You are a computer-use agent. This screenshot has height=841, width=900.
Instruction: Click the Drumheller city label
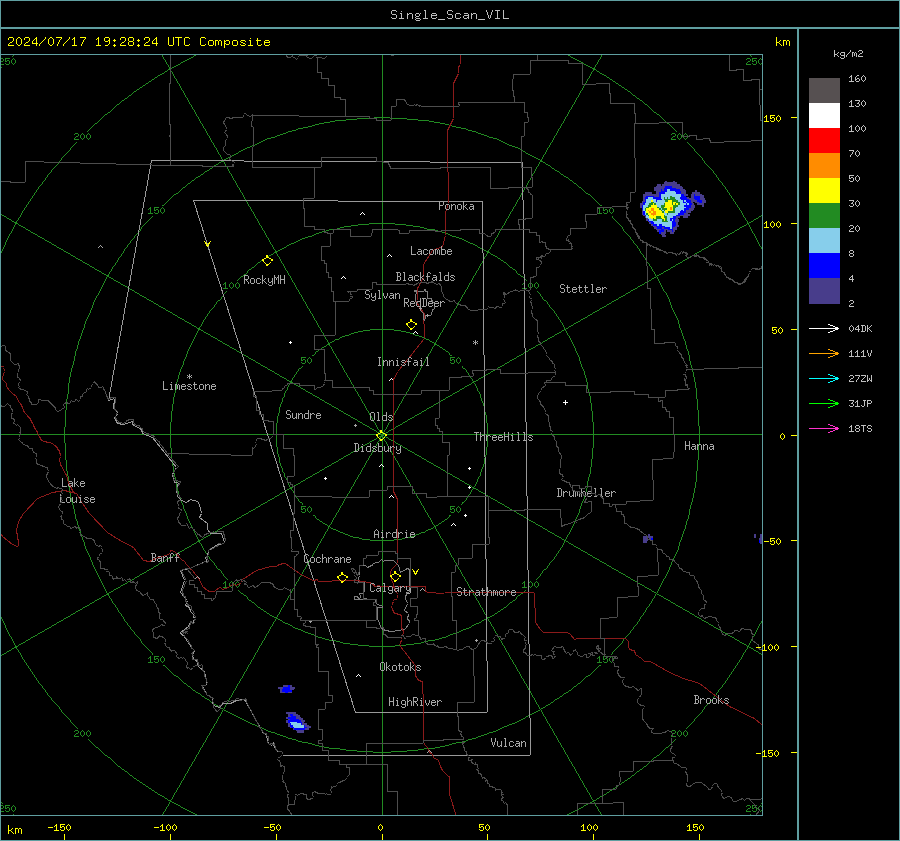pyautogui.click(x=586, y=493)
